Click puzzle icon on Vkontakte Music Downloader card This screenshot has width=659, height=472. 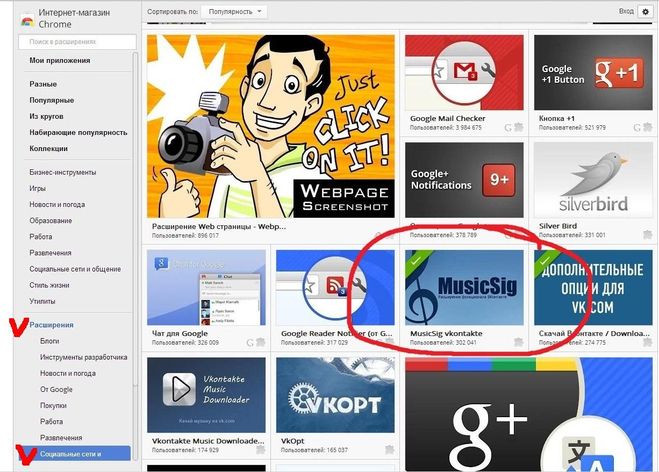(x=261, y=450)
